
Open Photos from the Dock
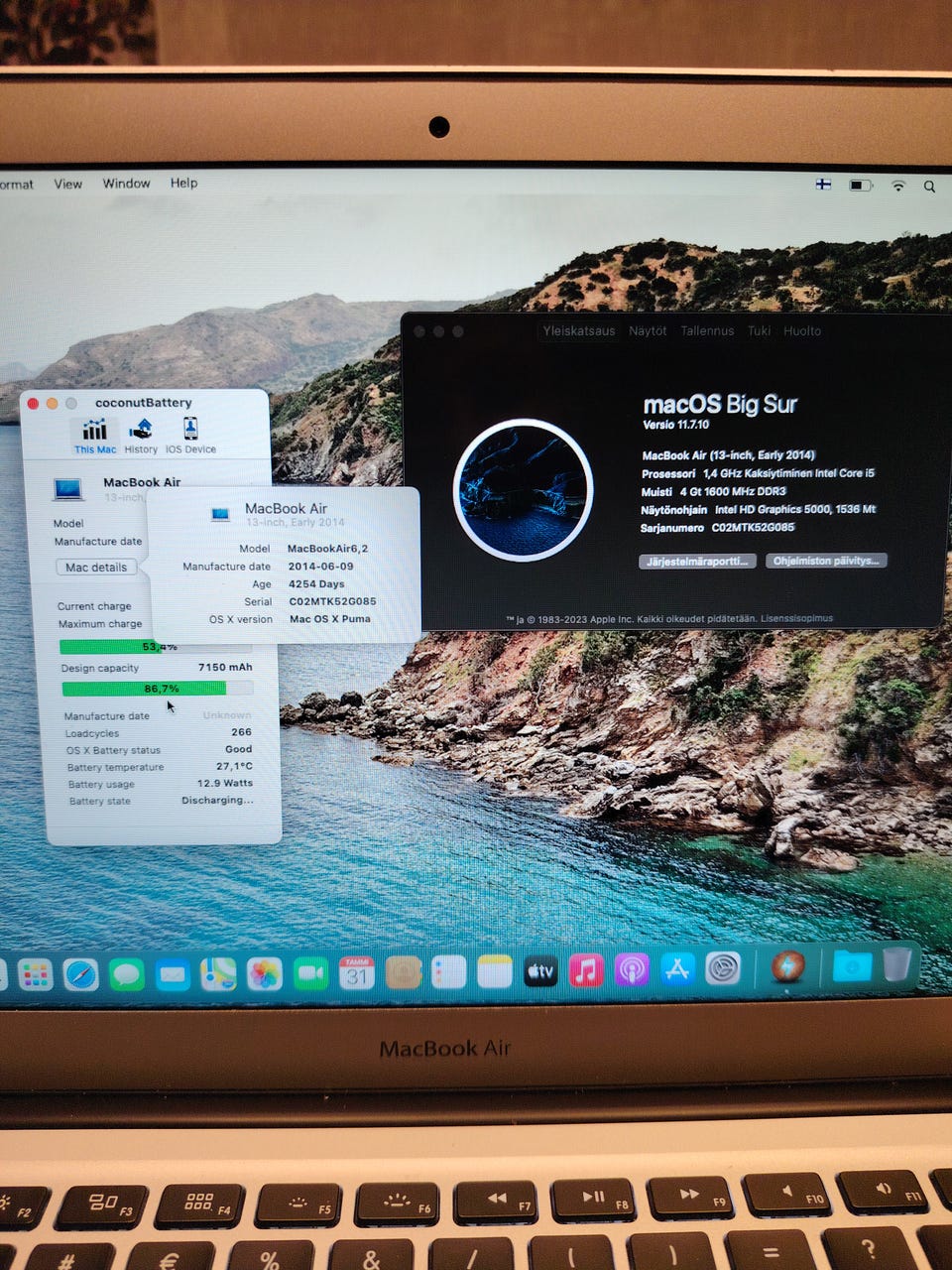pyautogui.click(x=265, y=974)
